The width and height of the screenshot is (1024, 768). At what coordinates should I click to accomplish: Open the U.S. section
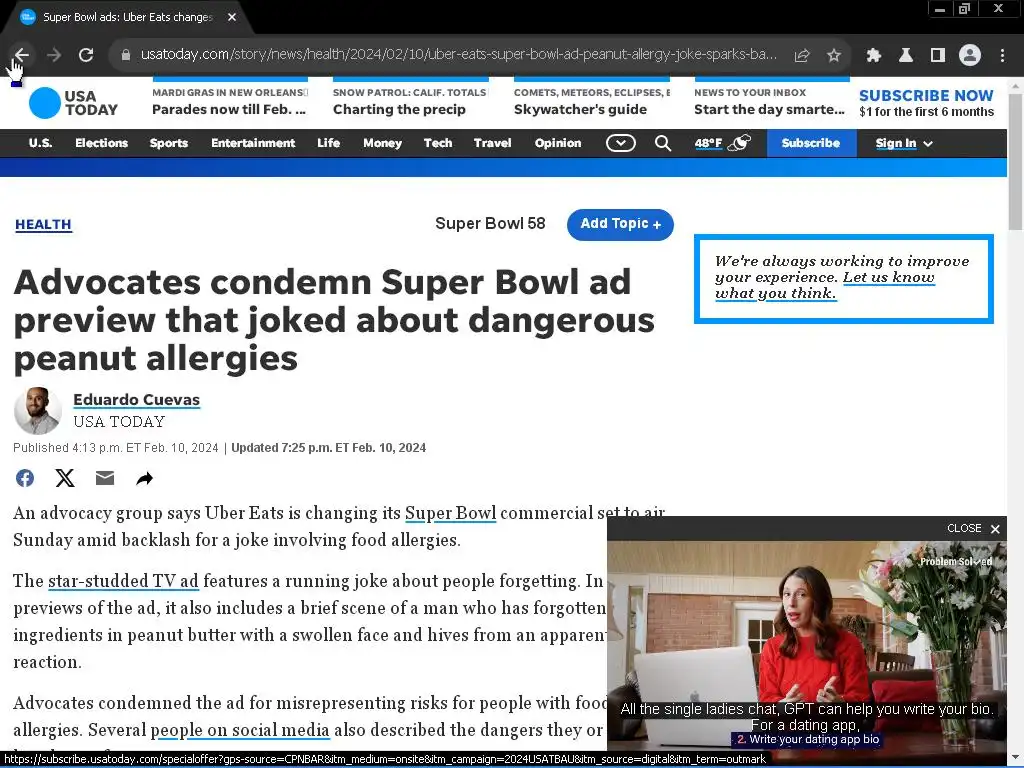pos(40,143)
